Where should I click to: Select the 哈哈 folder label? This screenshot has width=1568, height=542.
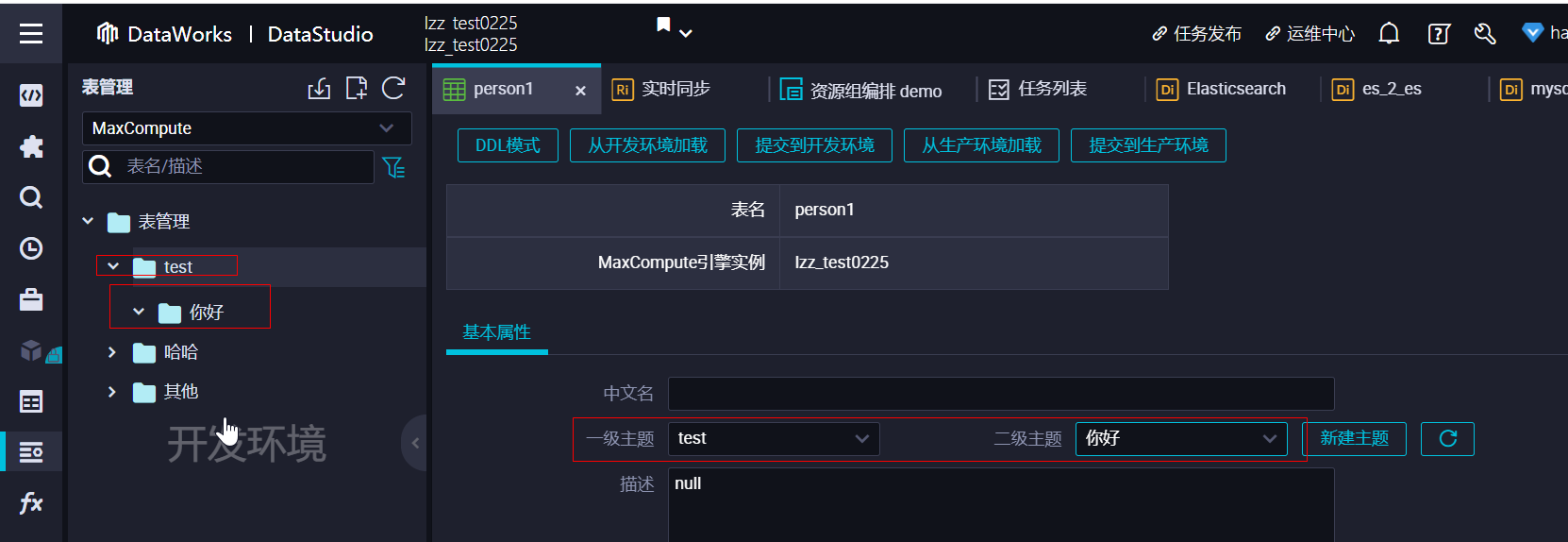(x=181, y=352)
